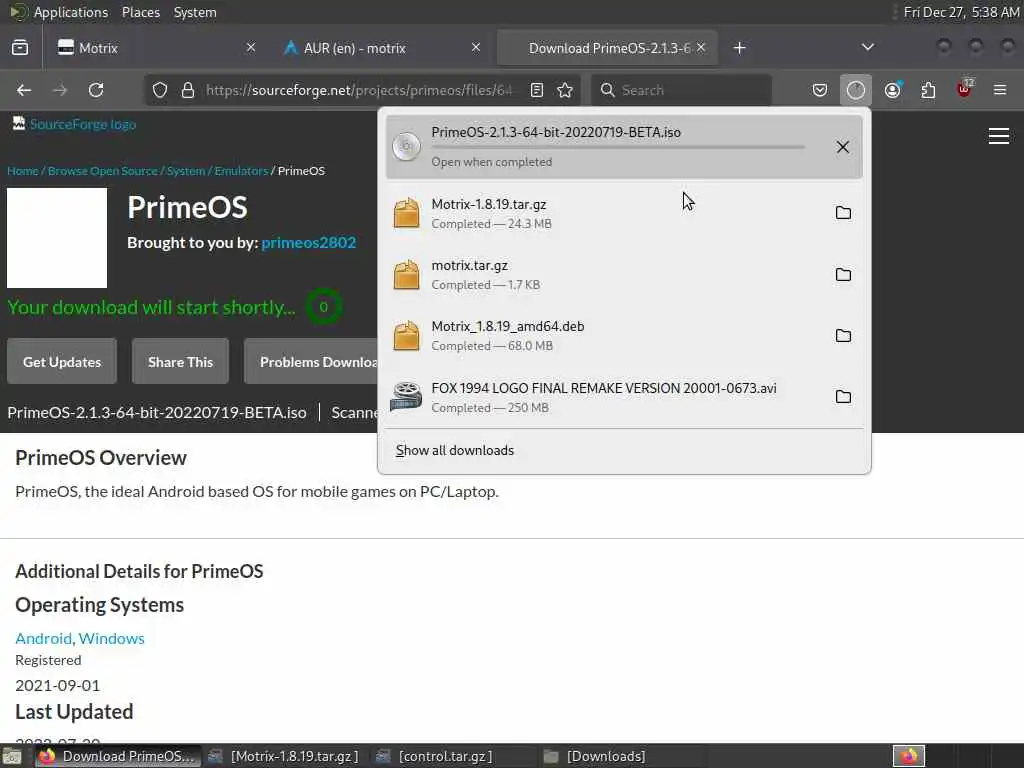This screenshot has width=1024, height=768.
Task: Click the SourceForge logo
Action: (74, 124)
